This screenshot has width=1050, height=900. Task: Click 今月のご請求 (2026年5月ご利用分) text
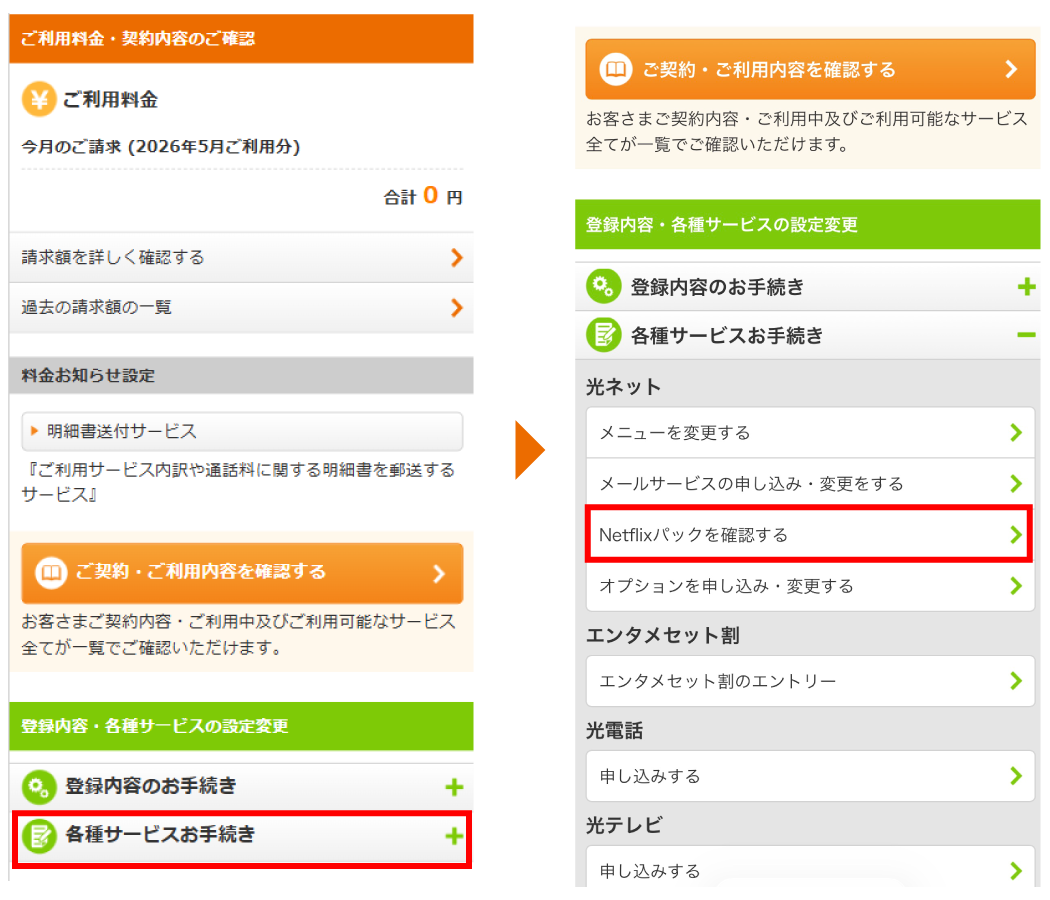161,147
